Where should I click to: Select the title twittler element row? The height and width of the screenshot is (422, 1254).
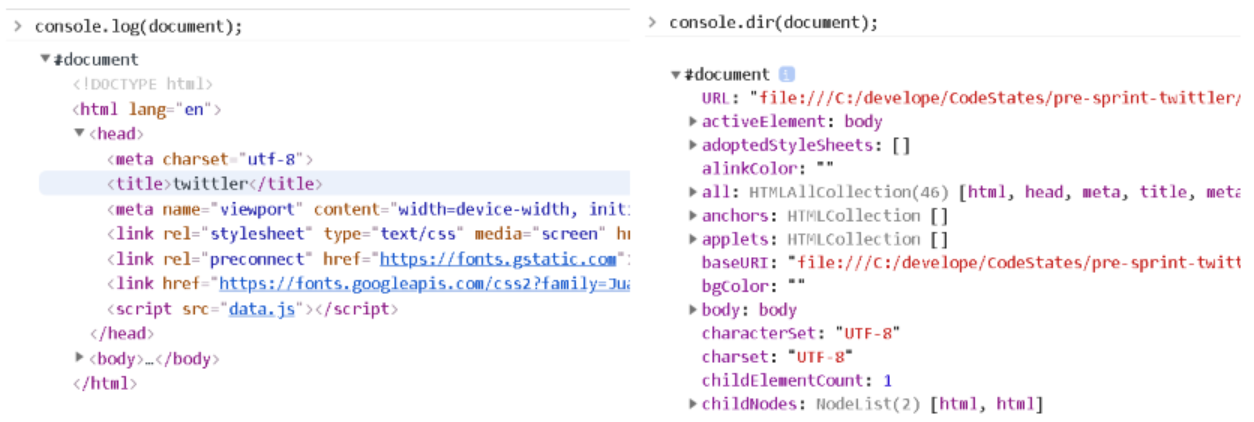pos(334,184)
